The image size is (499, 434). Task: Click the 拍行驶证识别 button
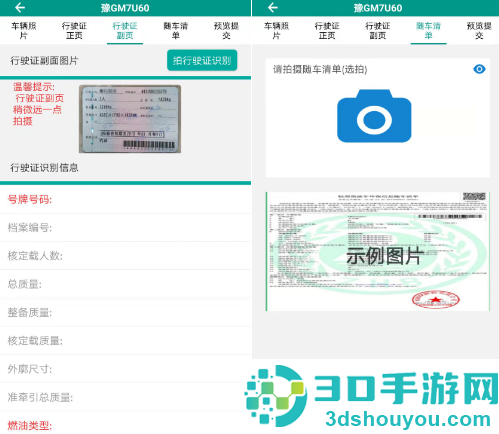(x=202, y=60)
